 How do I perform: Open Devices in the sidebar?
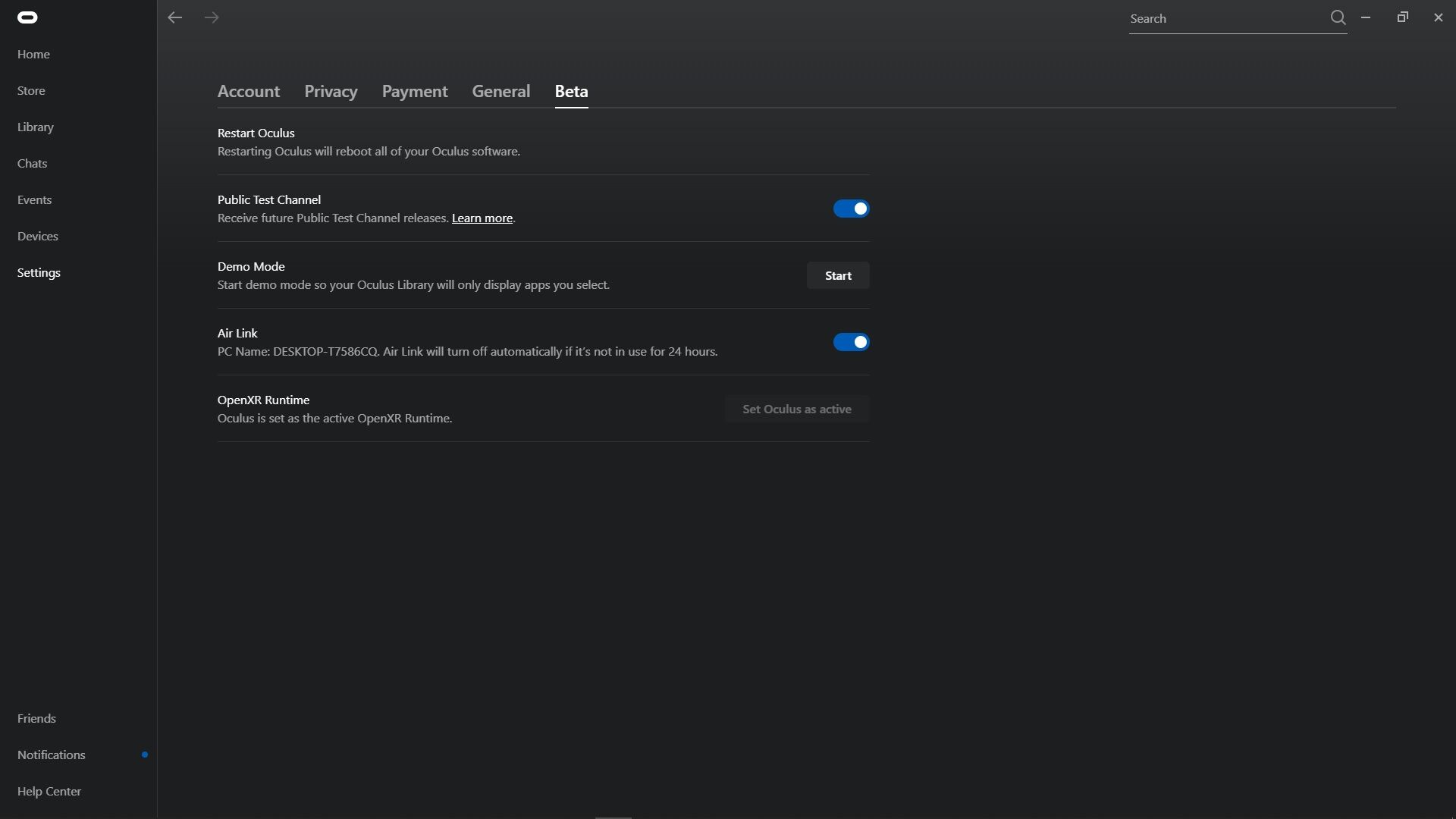click(38, 236)
